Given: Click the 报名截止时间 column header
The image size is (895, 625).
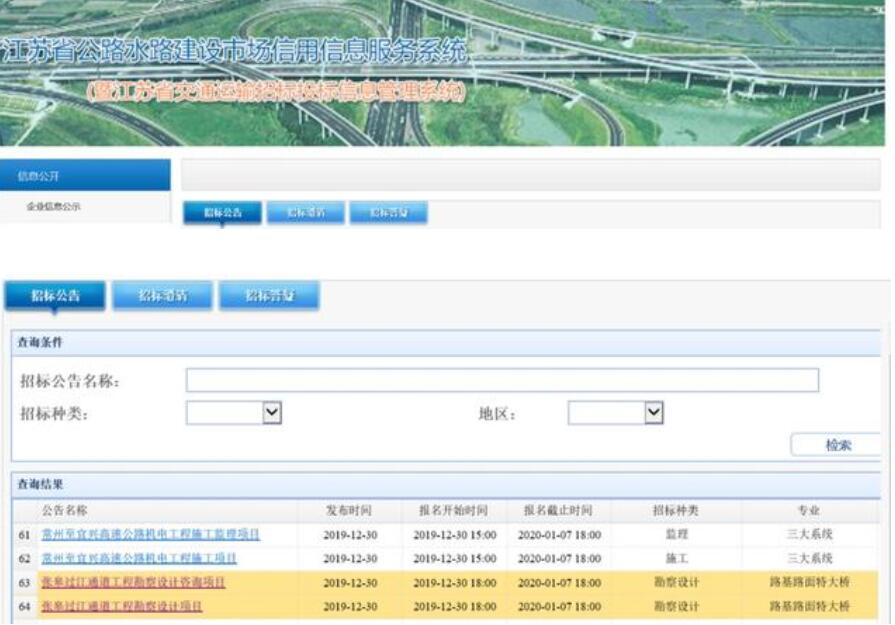Looking at the screenshot, I should click(558, 510).
